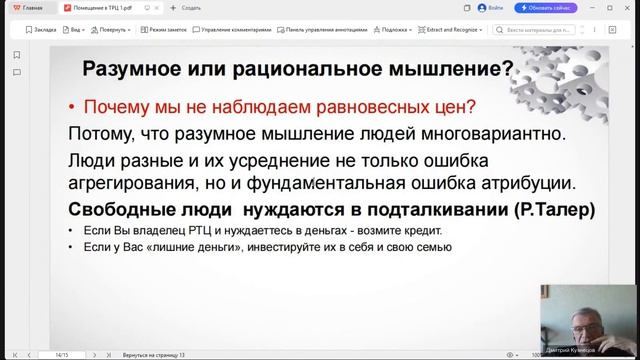Open the bookmarks sidebar panel icon
Screen dimensions: 640x360
click(x=17, y=55)
